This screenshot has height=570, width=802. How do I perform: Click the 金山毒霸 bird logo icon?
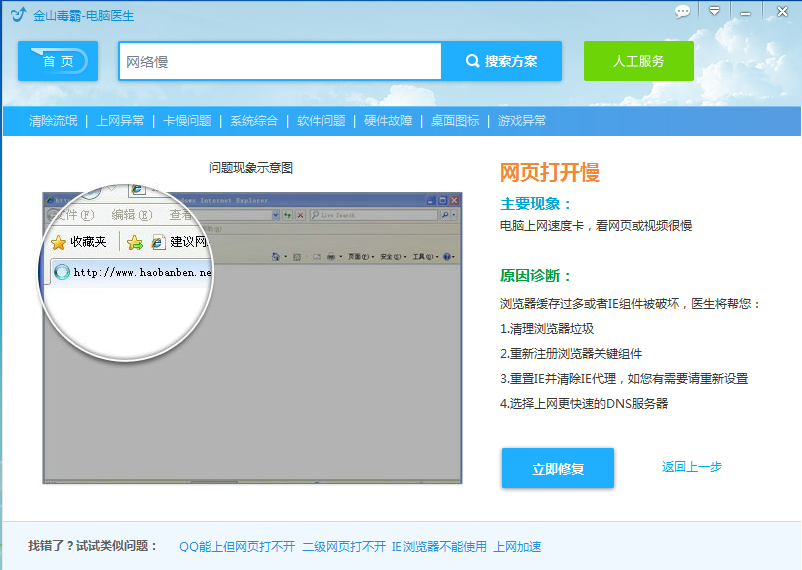pos(18,14)
